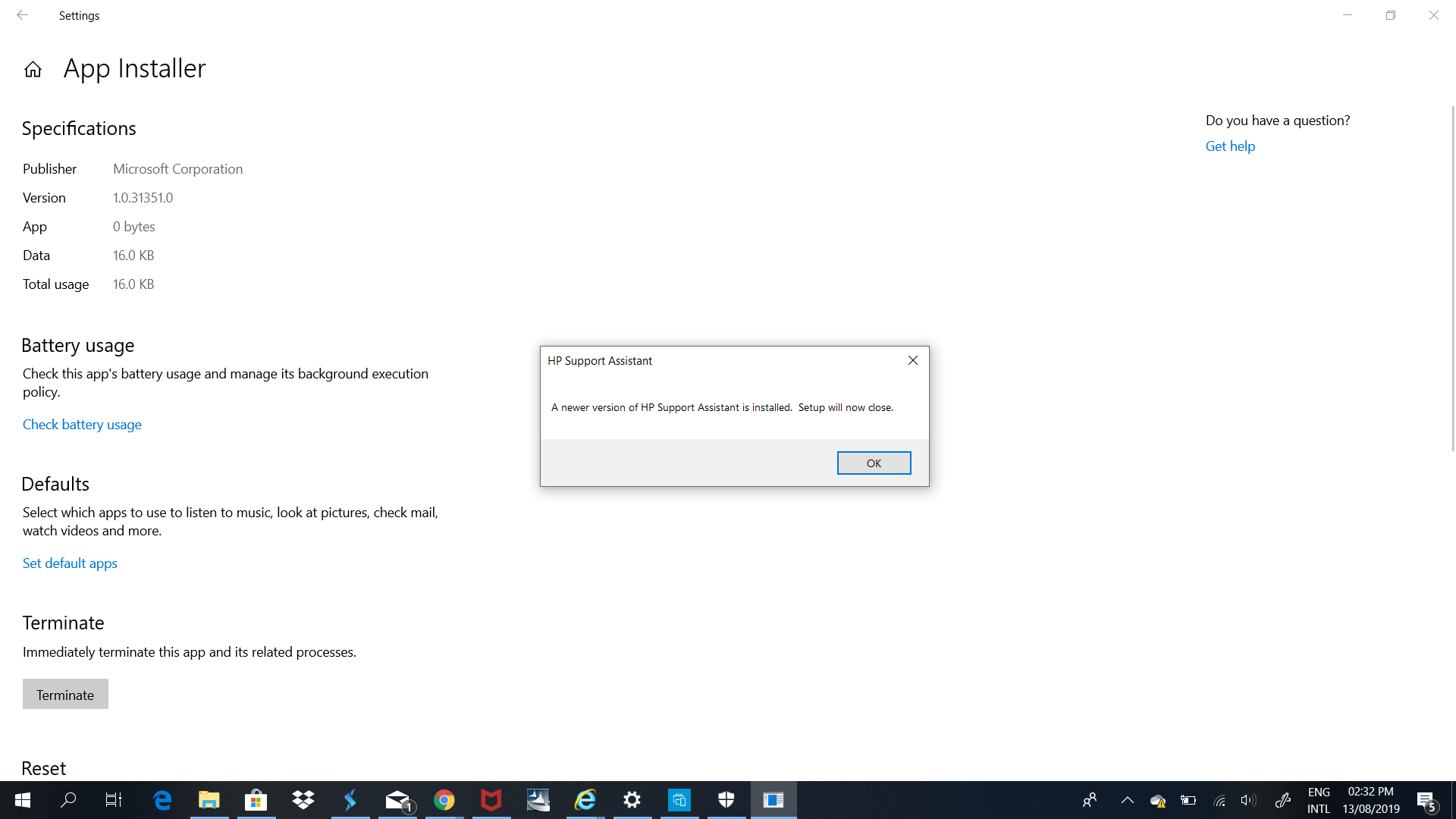Click Check battery usage
Viewport: 1456px width, 819px height.
click(x=82, y=424)
